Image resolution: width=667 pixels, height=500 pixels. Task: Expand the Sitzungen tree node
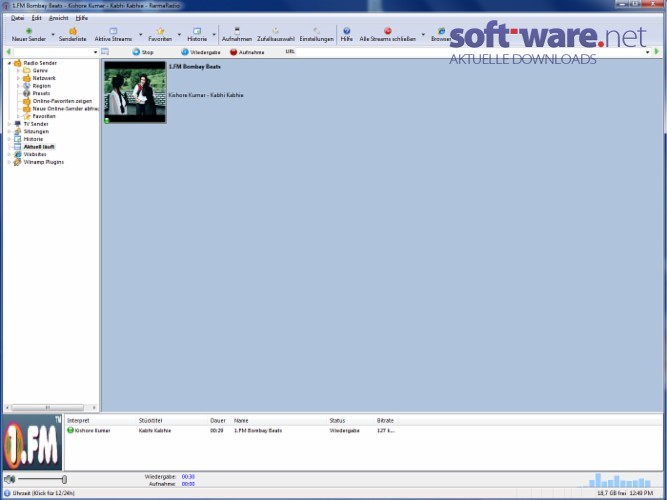(9, 131)
